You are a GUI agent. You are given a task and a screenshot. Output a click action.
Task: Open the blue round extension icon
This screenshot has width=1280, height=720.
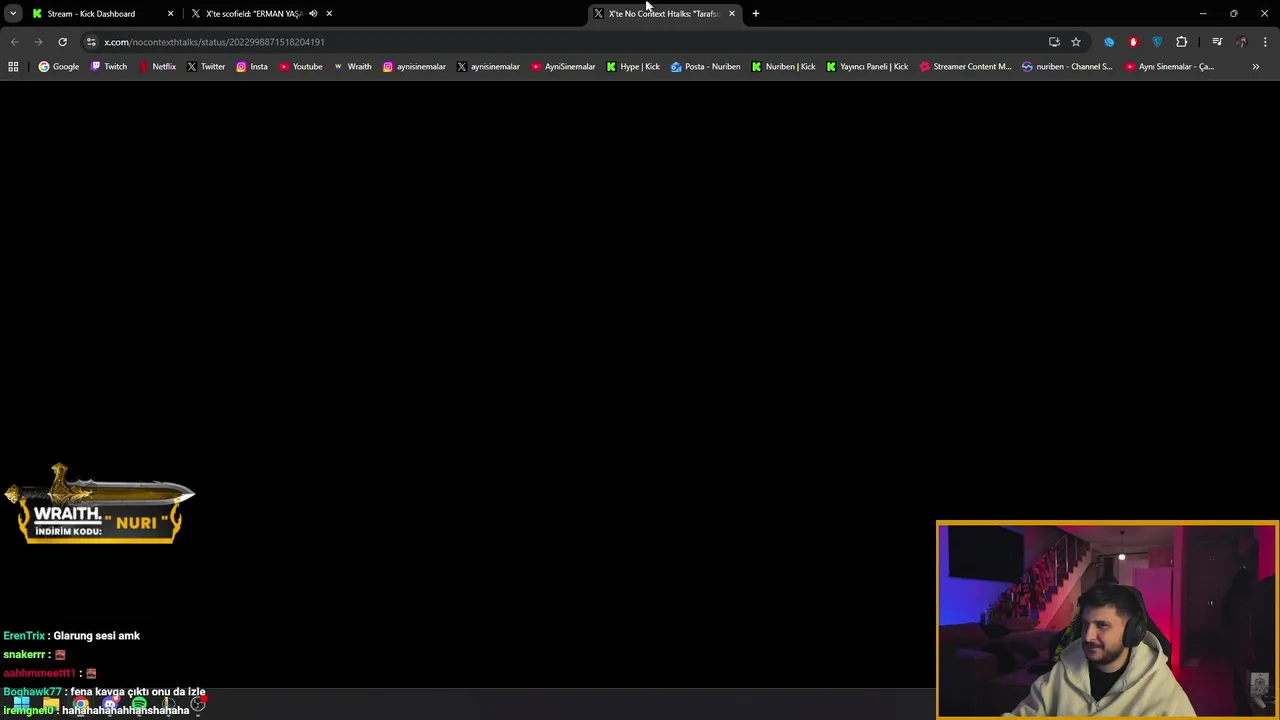click(1109, 42)
